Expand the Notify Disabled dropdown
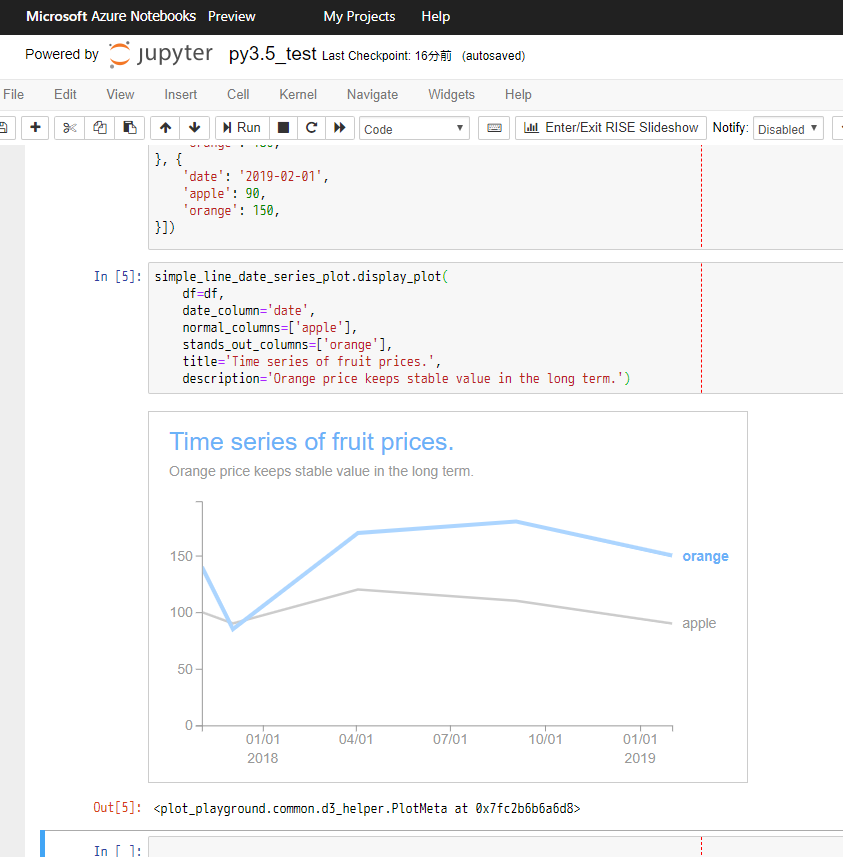843x857 pixels. (788, 129)
